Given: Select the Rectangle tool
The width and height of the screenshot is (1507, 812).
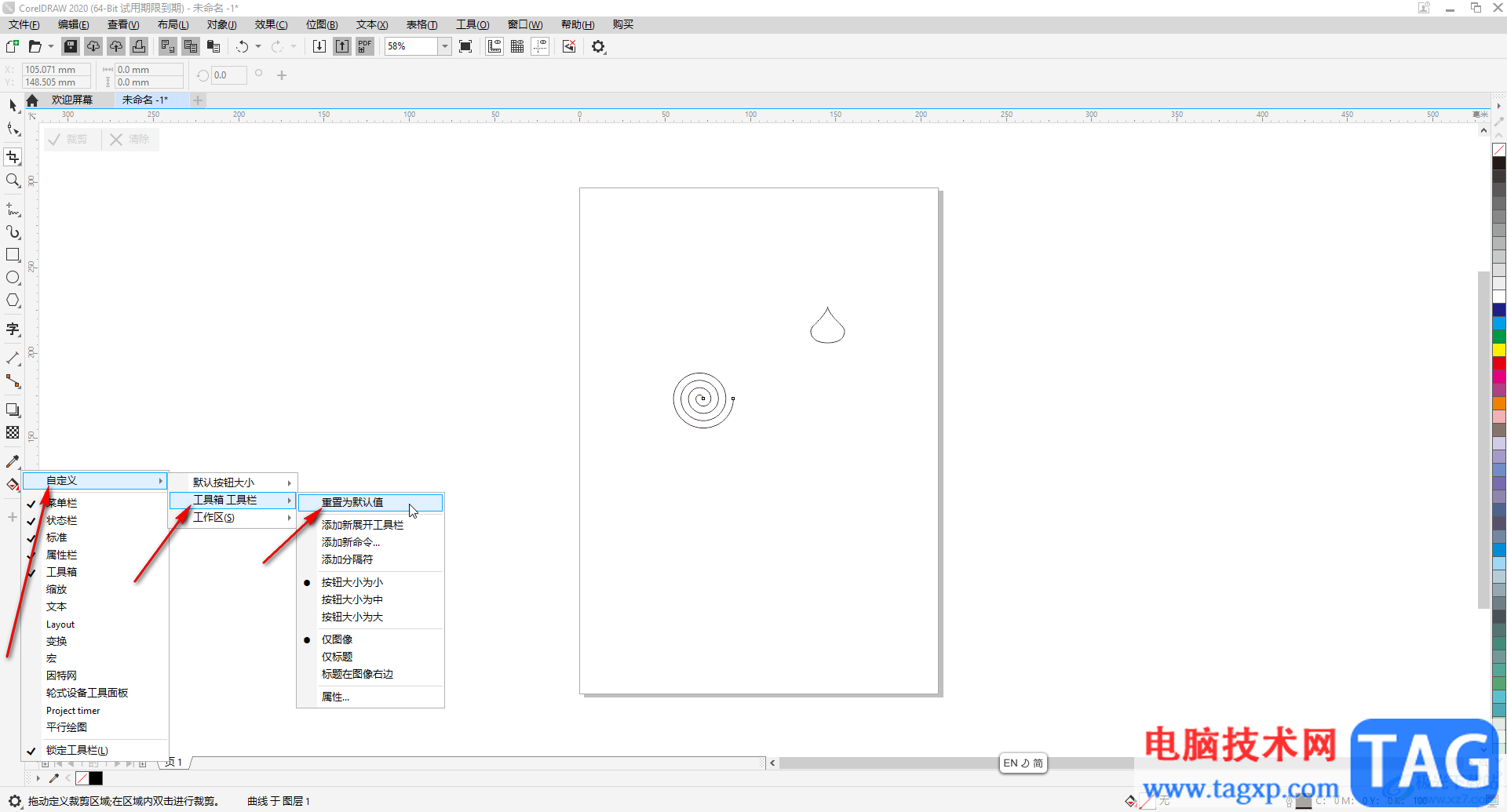Looking at the screenshot, I should coord(13,255).
